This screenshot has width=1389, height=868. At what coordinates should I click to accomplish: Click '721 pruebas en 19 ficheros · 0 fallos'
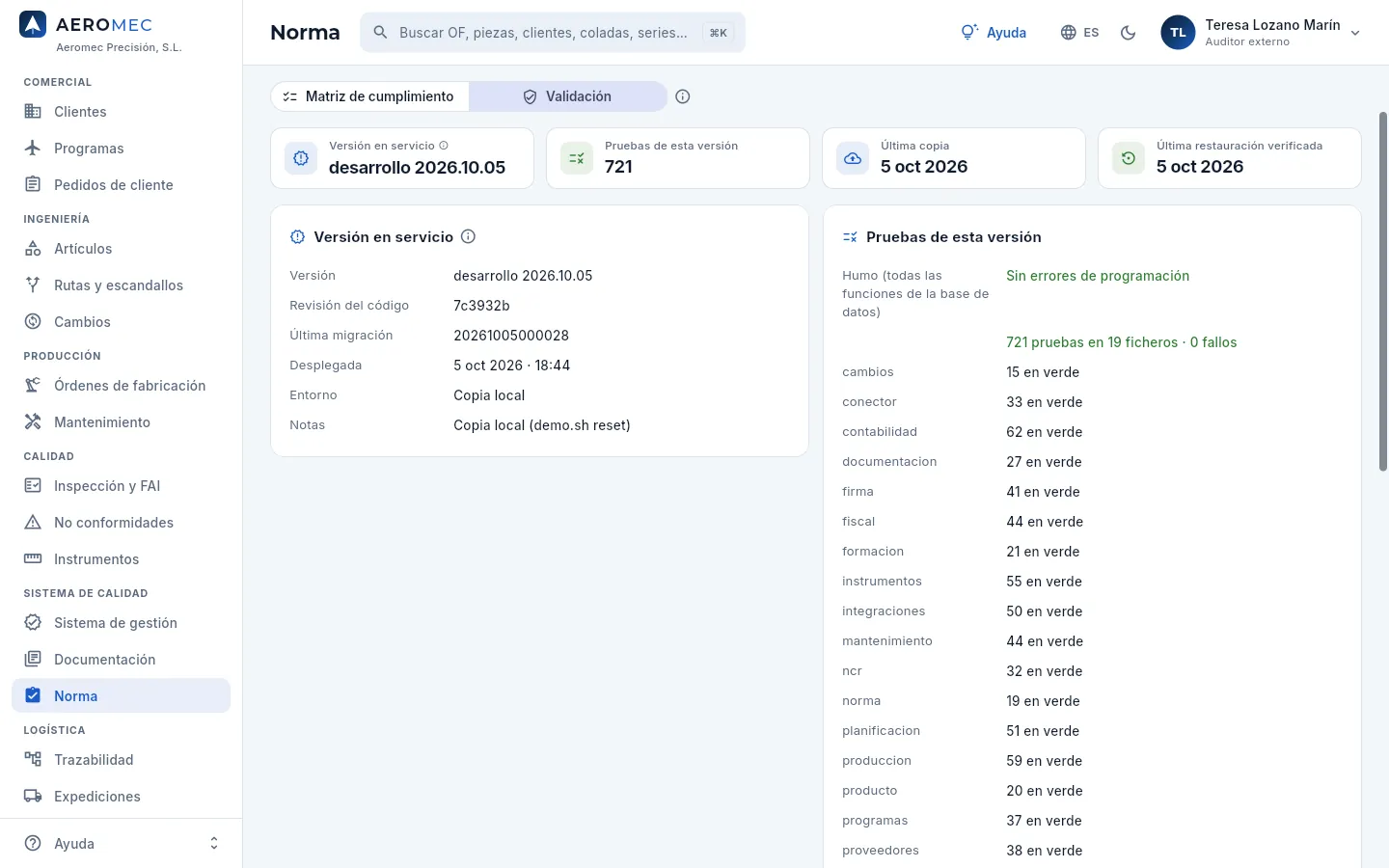tap(1121, 342)
